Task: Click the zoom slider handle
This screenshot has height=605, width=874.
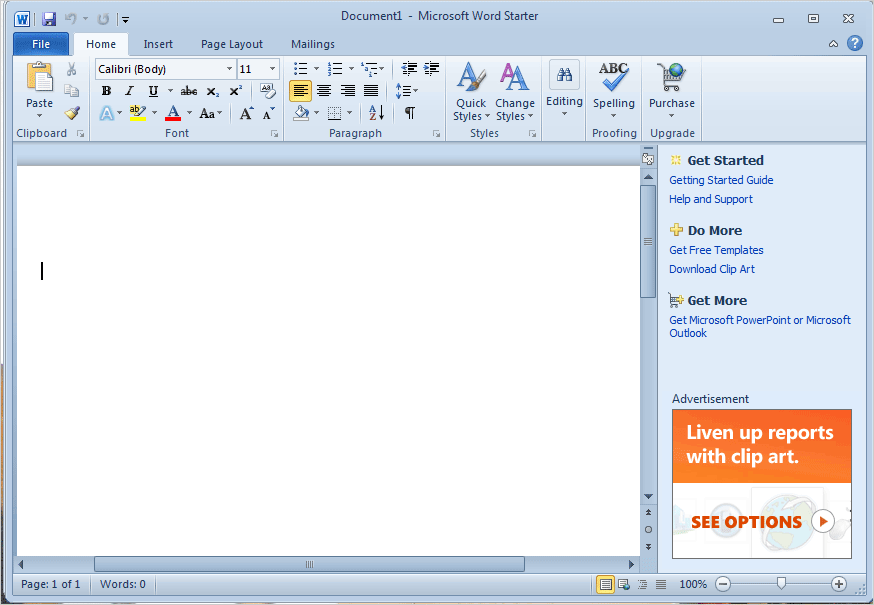Action: 781,583
